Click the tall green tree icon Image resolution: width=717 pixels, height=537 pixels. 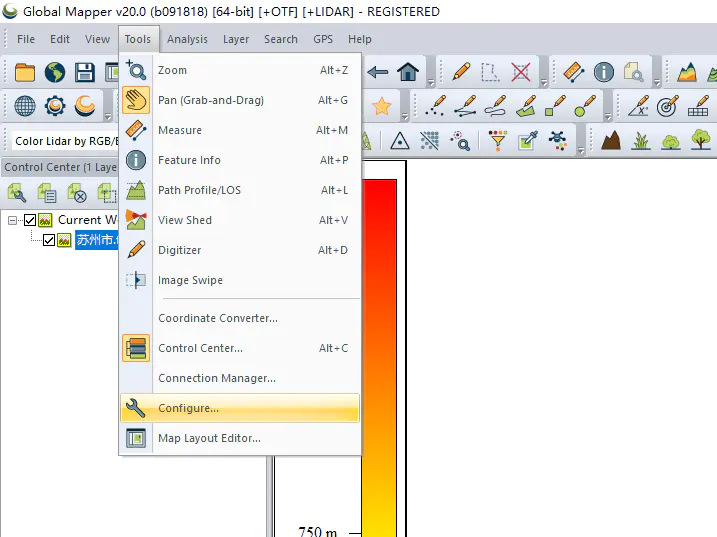(701, 140)
